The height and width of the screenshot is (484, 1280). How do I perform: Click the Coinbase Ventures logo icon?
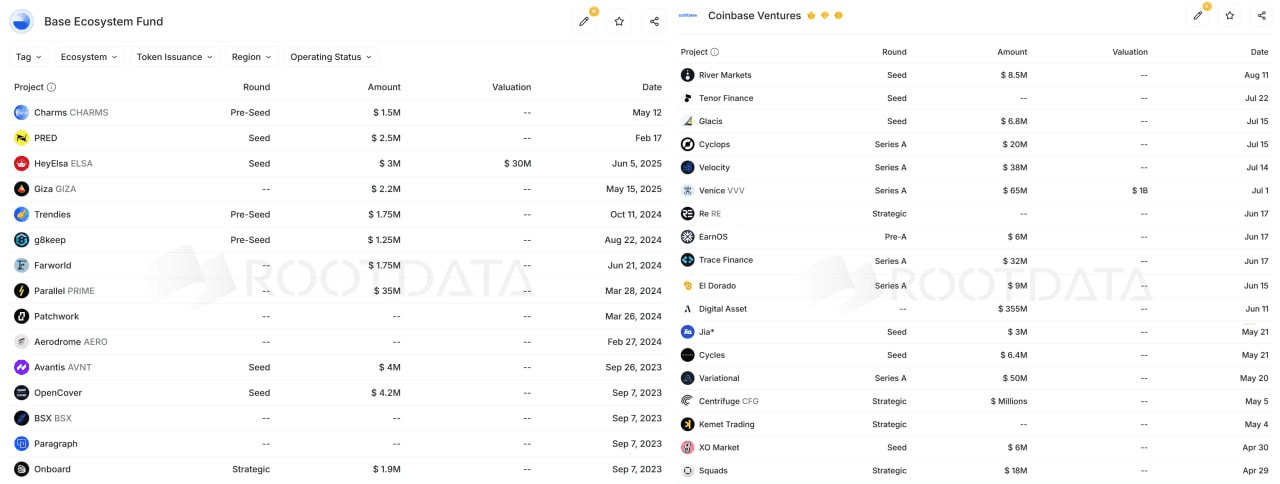coord(688,15)
